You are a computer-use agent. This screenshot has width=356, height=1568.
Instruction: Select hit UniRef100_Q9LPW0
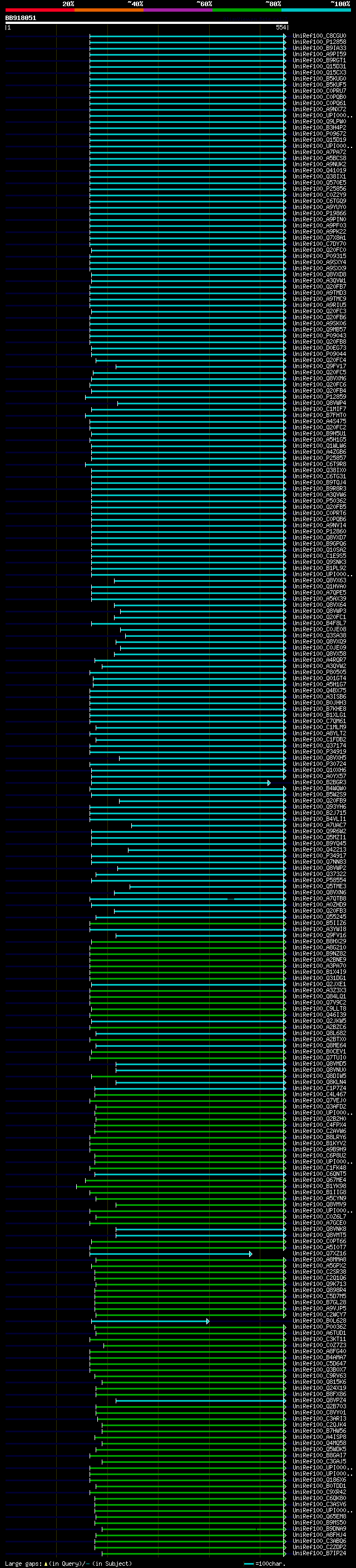(319, 122)
